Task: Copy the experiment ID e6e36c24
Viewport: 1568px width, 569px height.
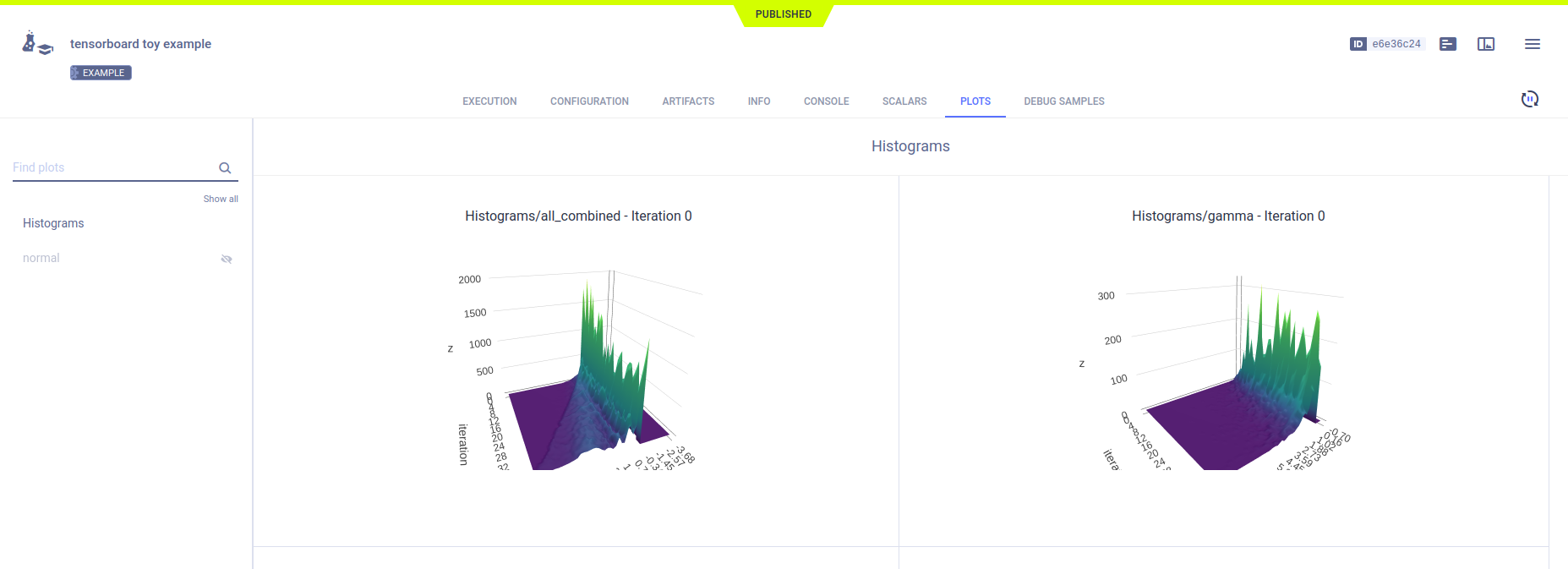Action: [x=1396, y=44]
